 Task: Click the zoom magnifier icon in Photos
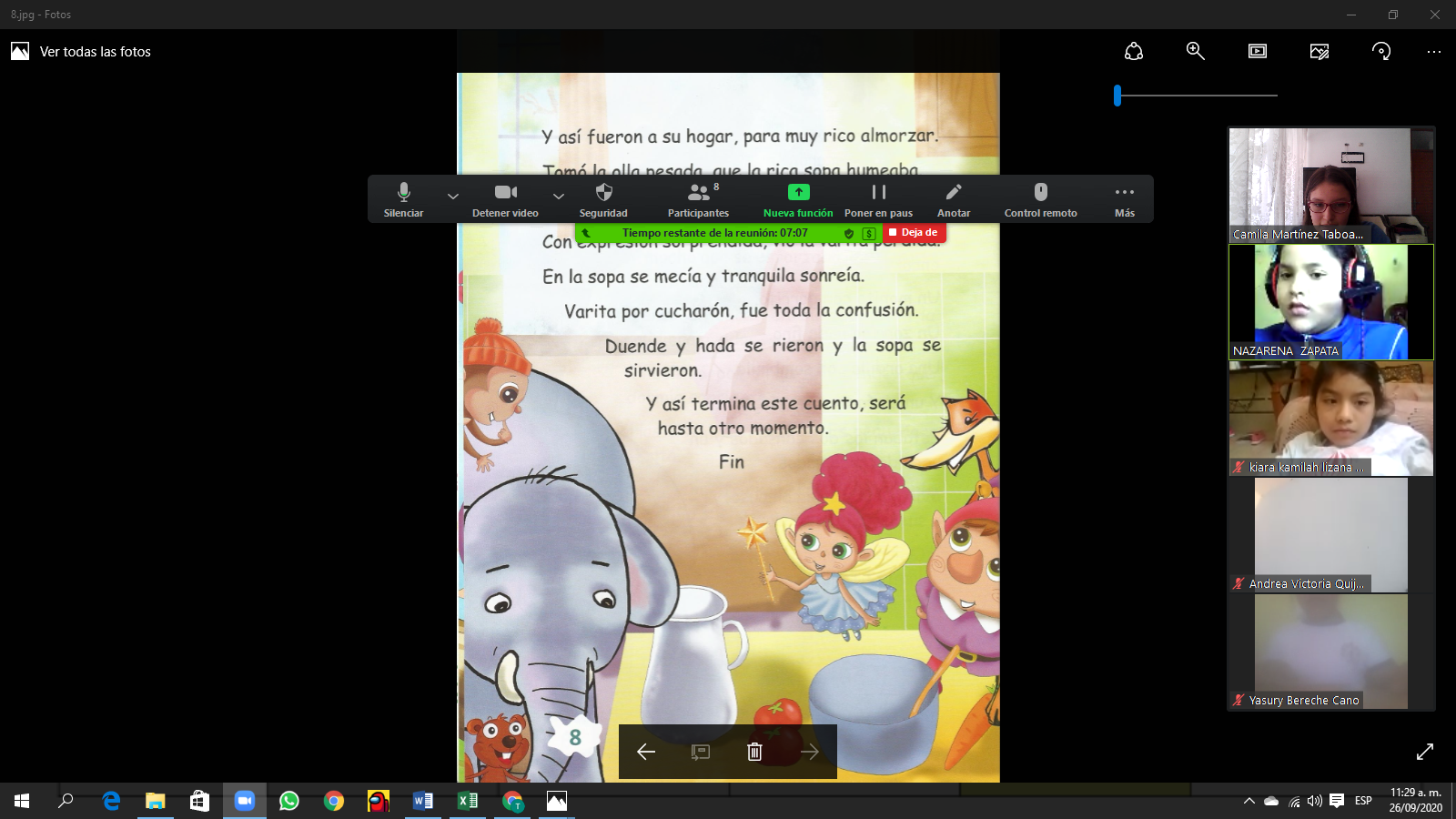pos(1196,52)
